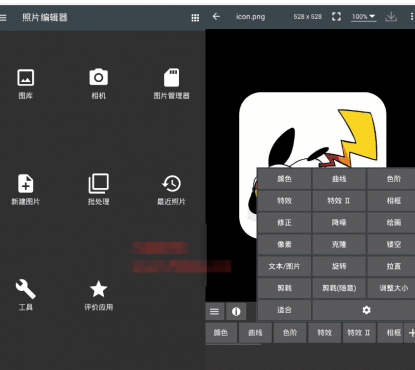Open the hamburger menu beside 照片编辑器
The image size is (415, 370).
(3, 17)
